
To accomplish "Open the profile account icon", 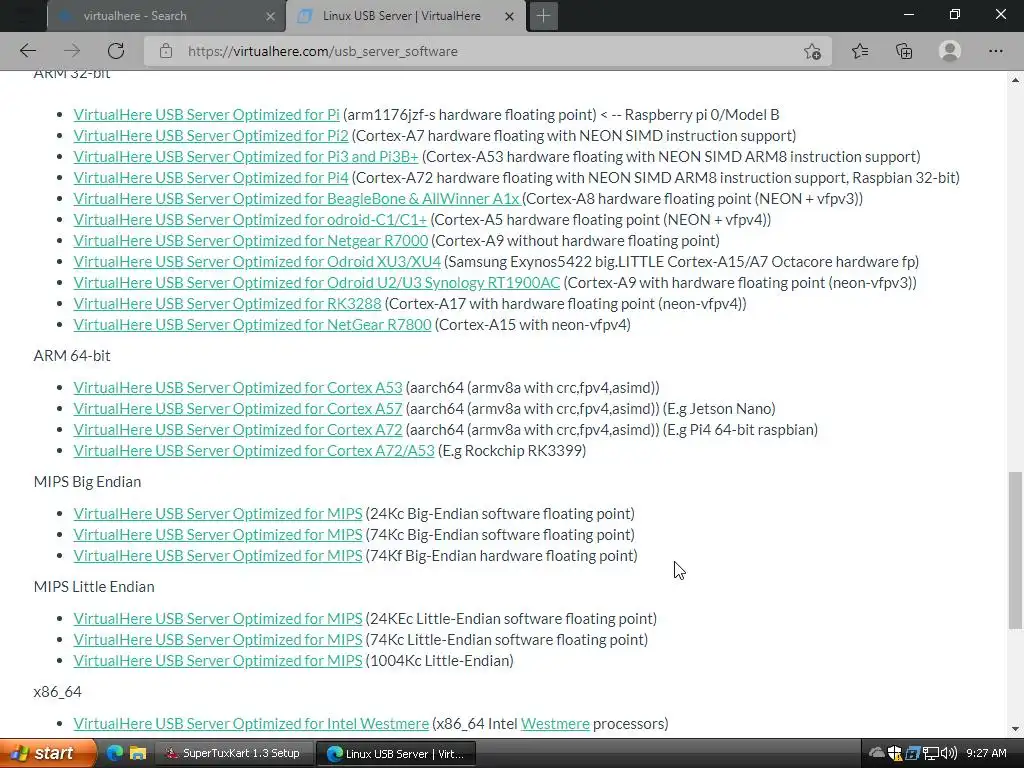I will 950,51.
